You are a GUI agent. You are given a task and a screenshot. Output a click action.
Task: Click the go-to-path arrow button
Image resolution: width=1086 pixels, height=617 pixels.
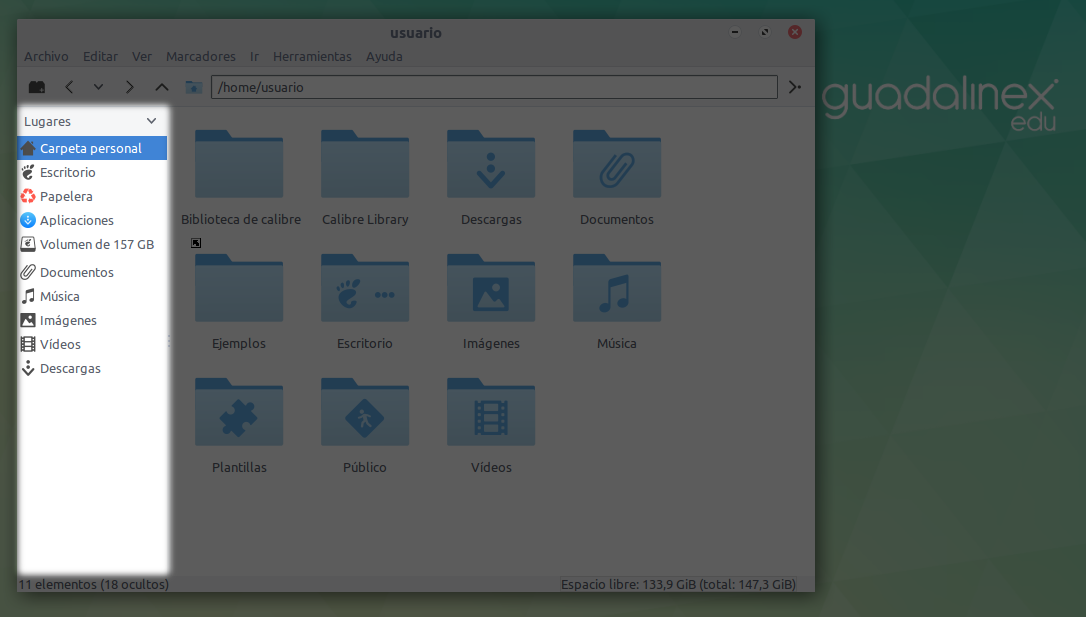795,87
